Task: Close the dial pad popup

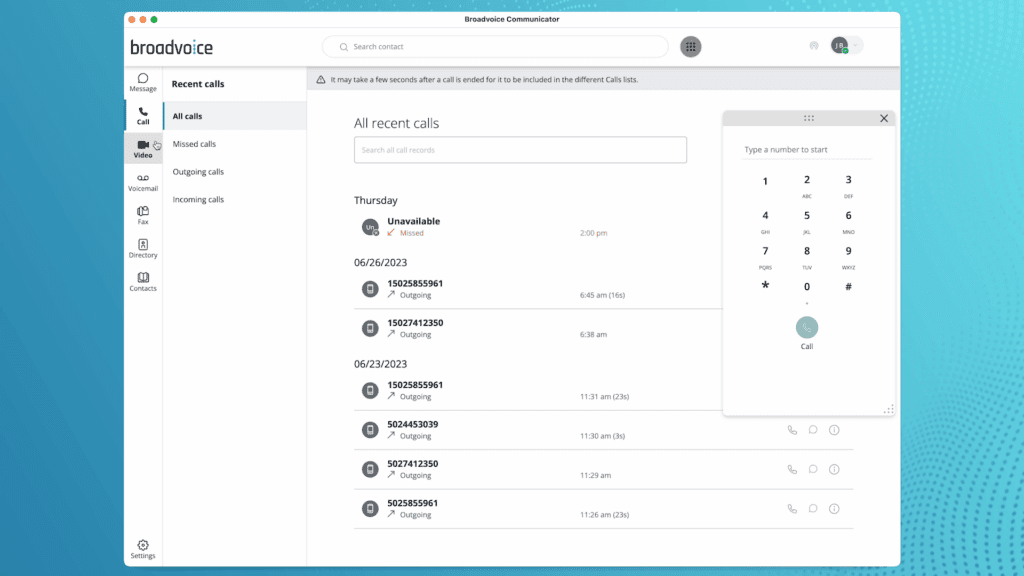Action: (884, 118)
